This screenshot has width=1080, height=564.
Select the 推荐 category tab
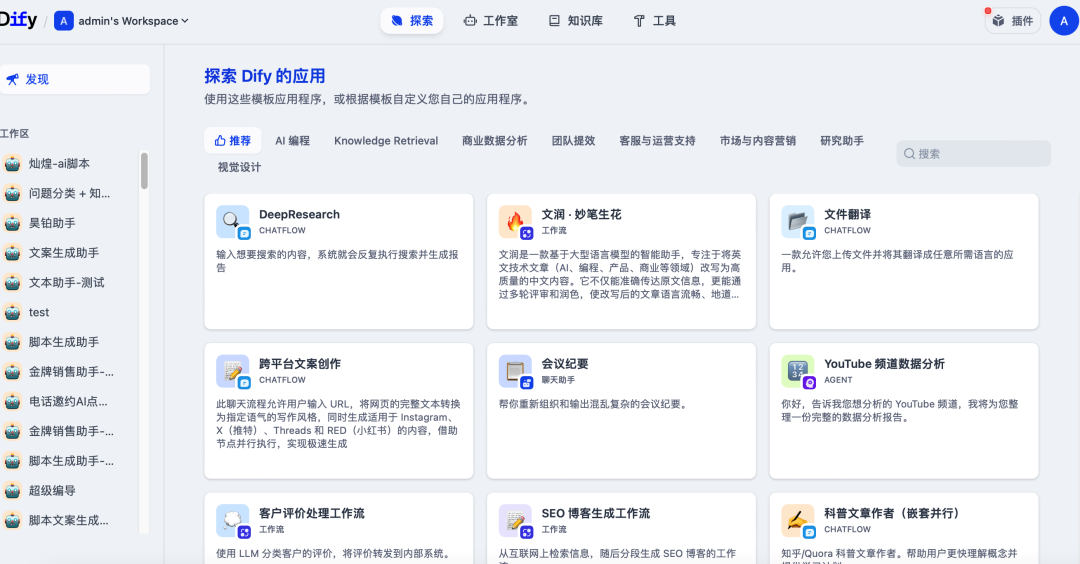(233, 140)
